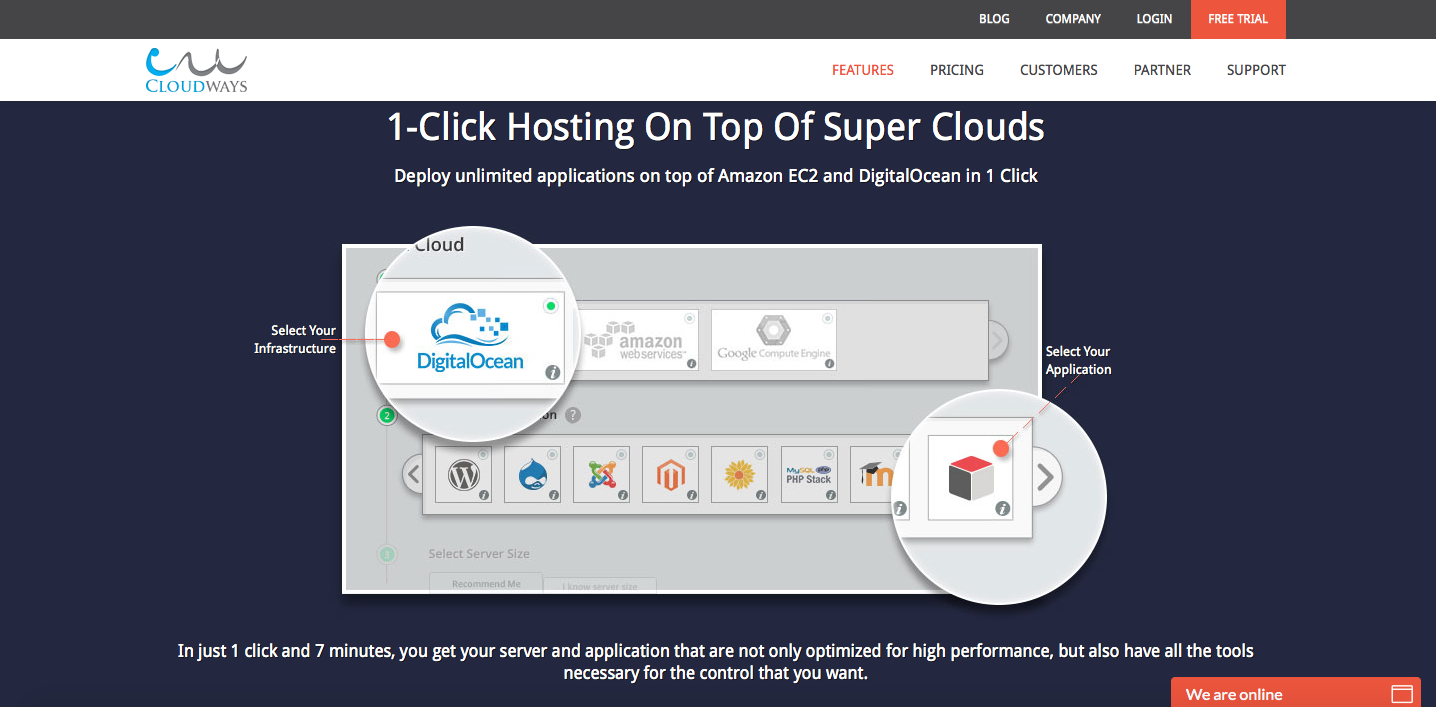Go to the Customers section
Viewport: 1436px width, 707px height.
(1059, 70)
